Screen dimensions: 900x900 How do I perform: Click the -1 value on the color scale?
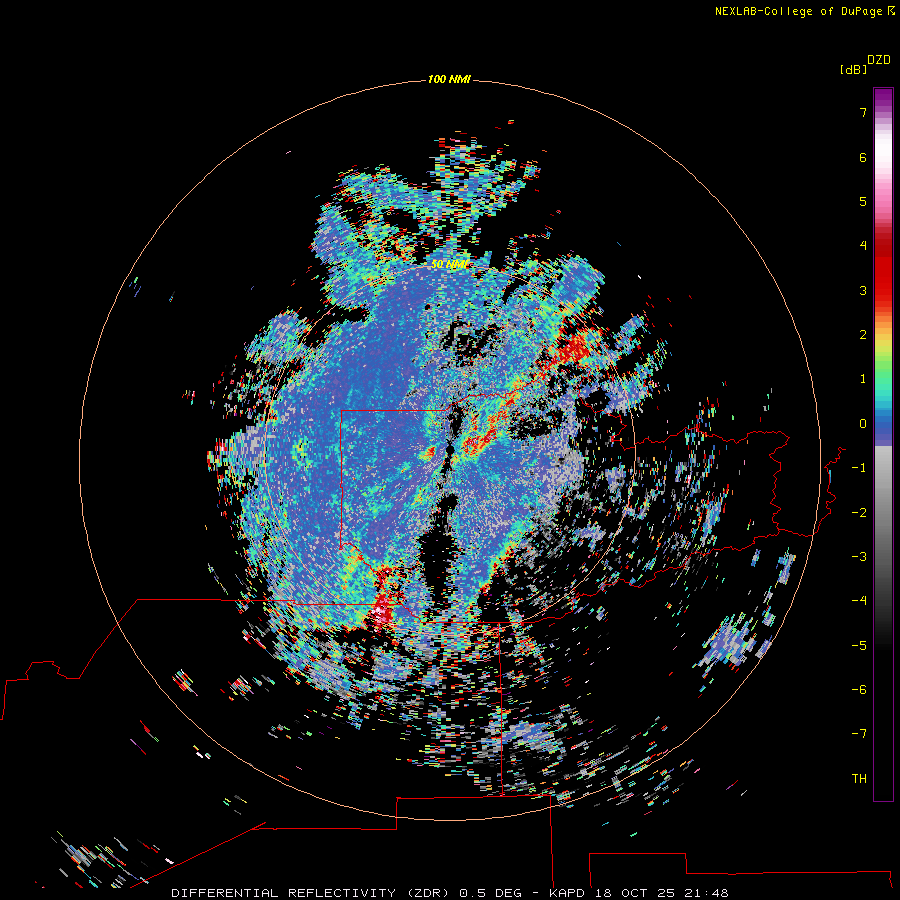click(859, 468)
